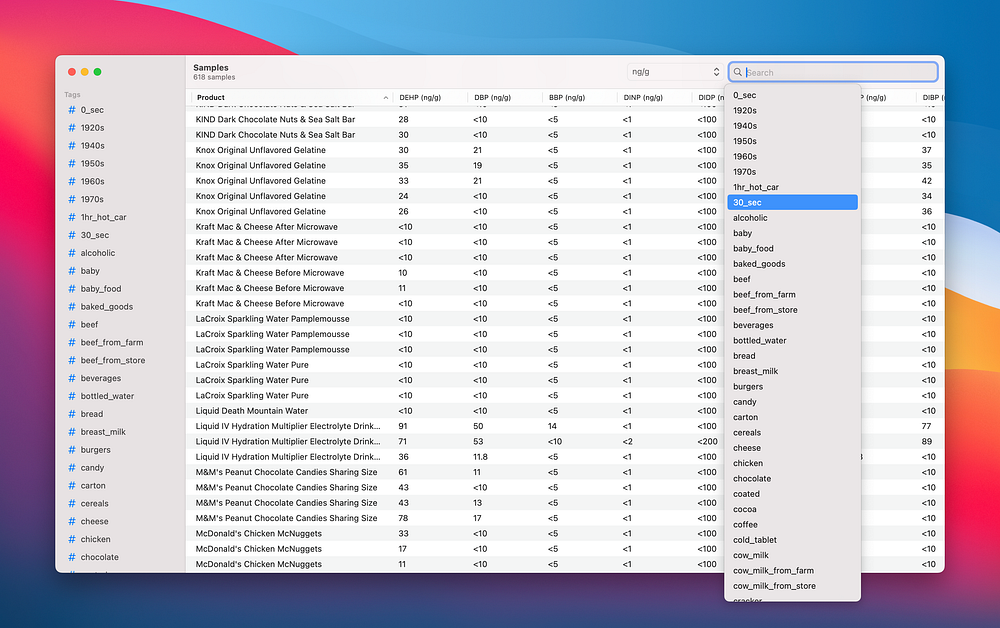
Task: Click the DEHP (ng/g) column header
Action: (x=420, y=97)
